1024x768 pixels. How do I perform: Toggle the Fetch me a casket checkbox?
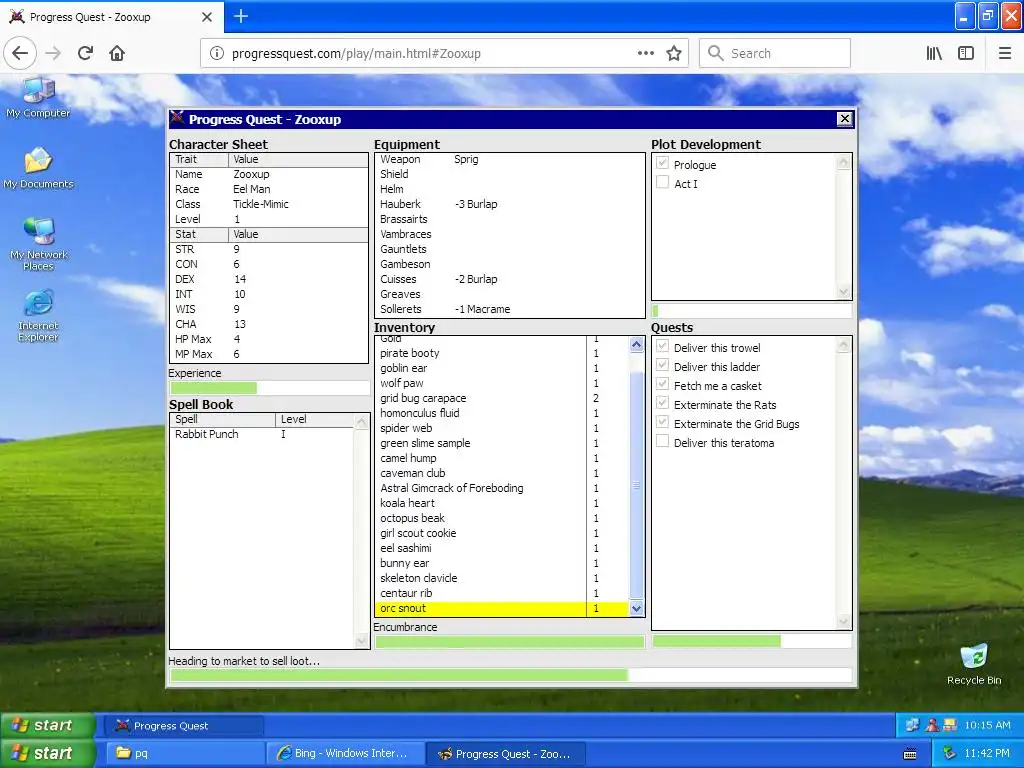(662, 384)
